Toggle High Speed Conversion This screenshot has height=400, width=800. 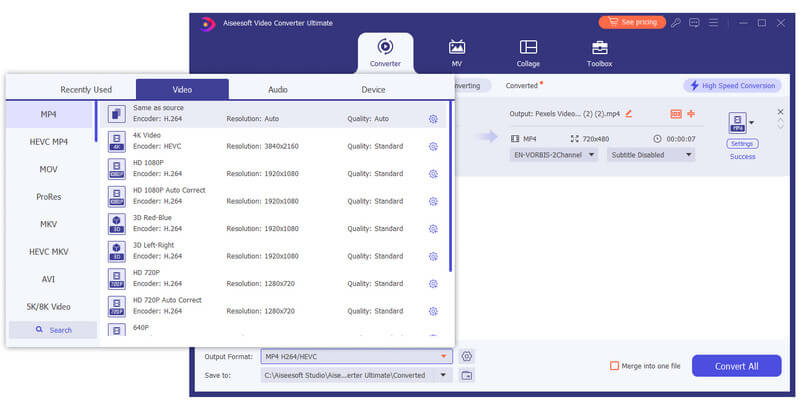[732, 86]
